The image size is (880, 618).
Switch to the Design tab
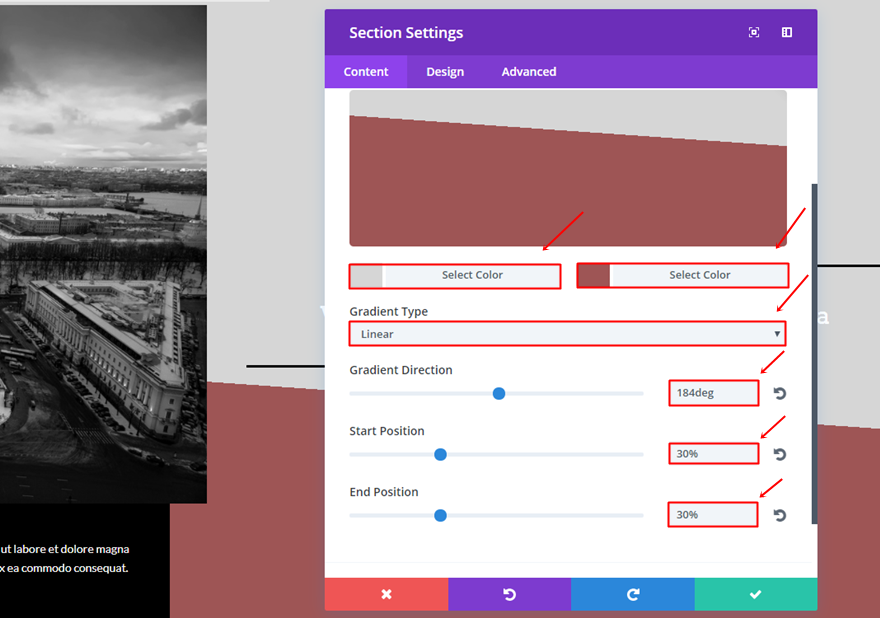click(445, 72)
